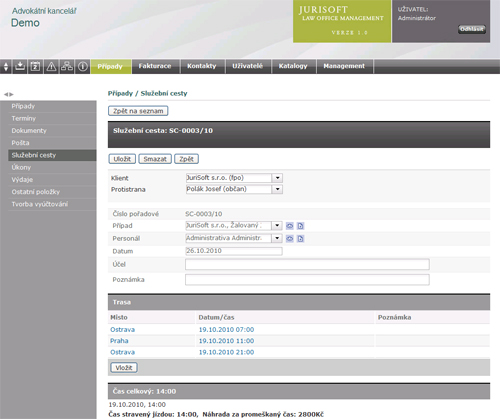
Task: Click the up/down arrows toolbar icon
Action: (x=6, y=67)
